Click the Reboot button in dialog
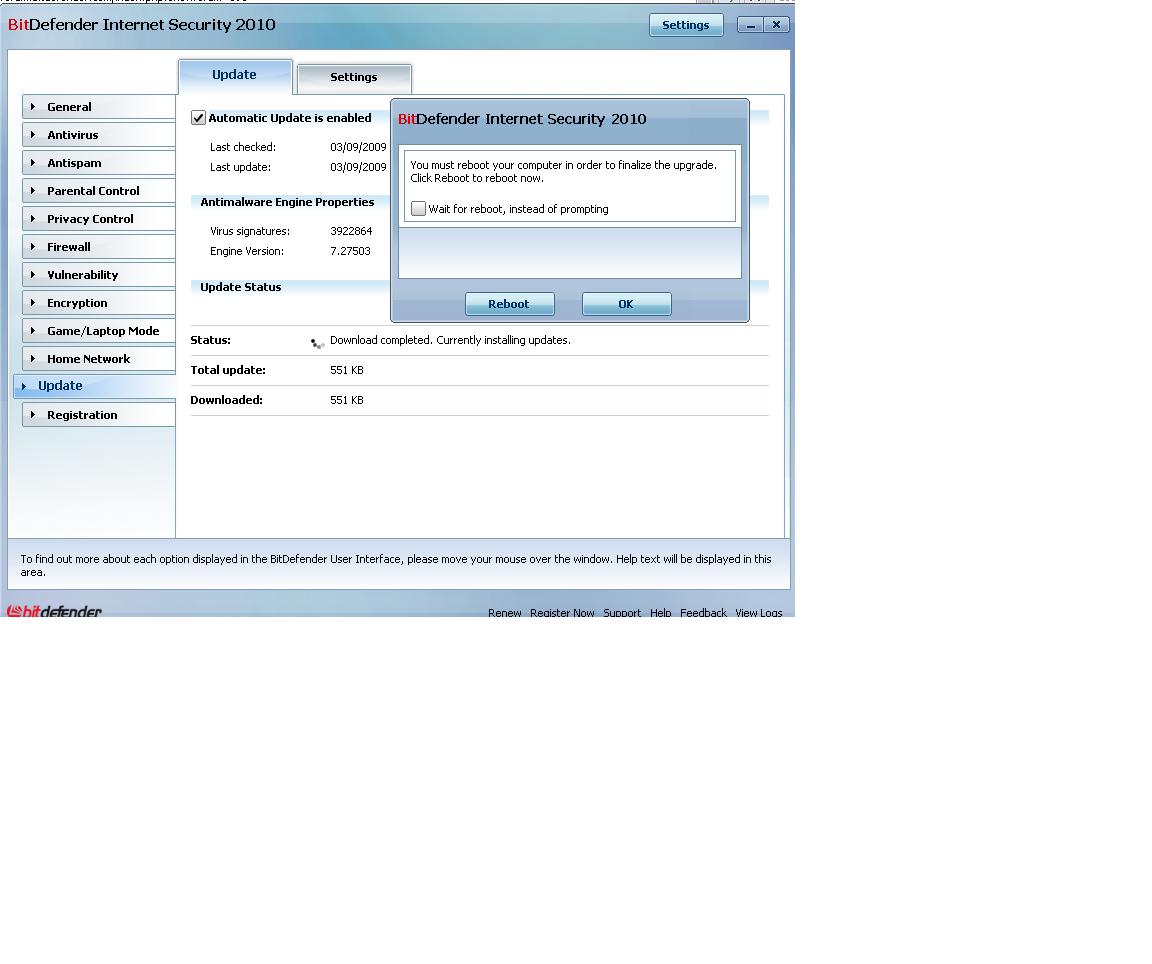 pyautogui.click(x=509, y=303)
